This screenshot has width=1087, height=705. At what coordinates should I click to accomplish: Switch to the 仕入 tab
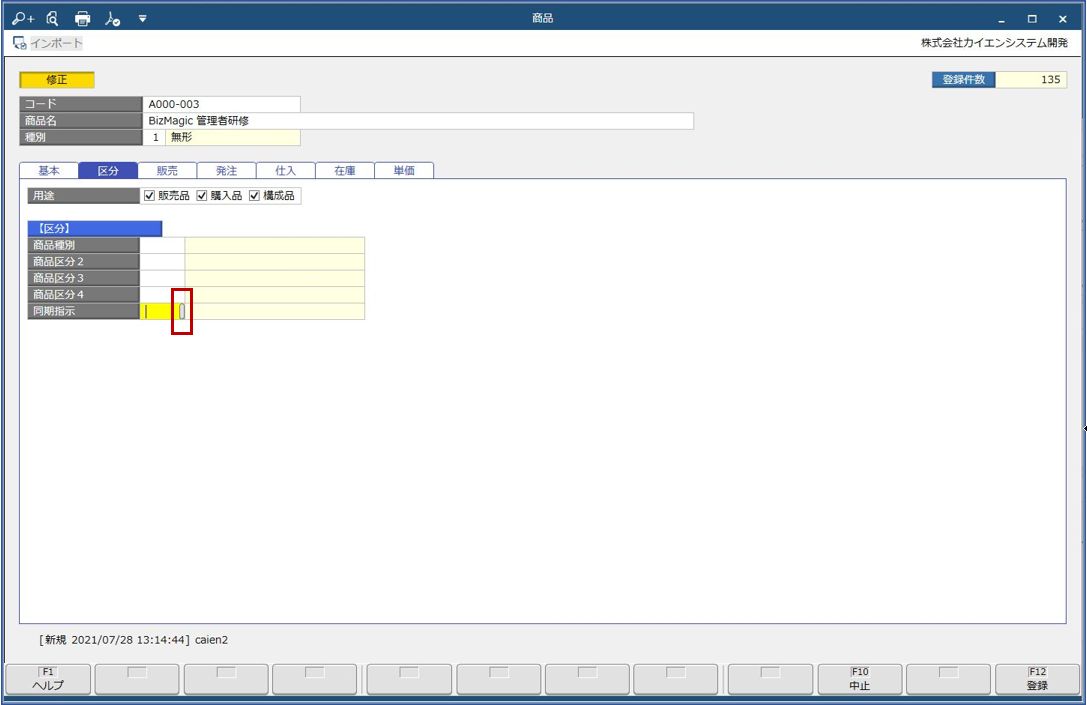click(286, 171)
